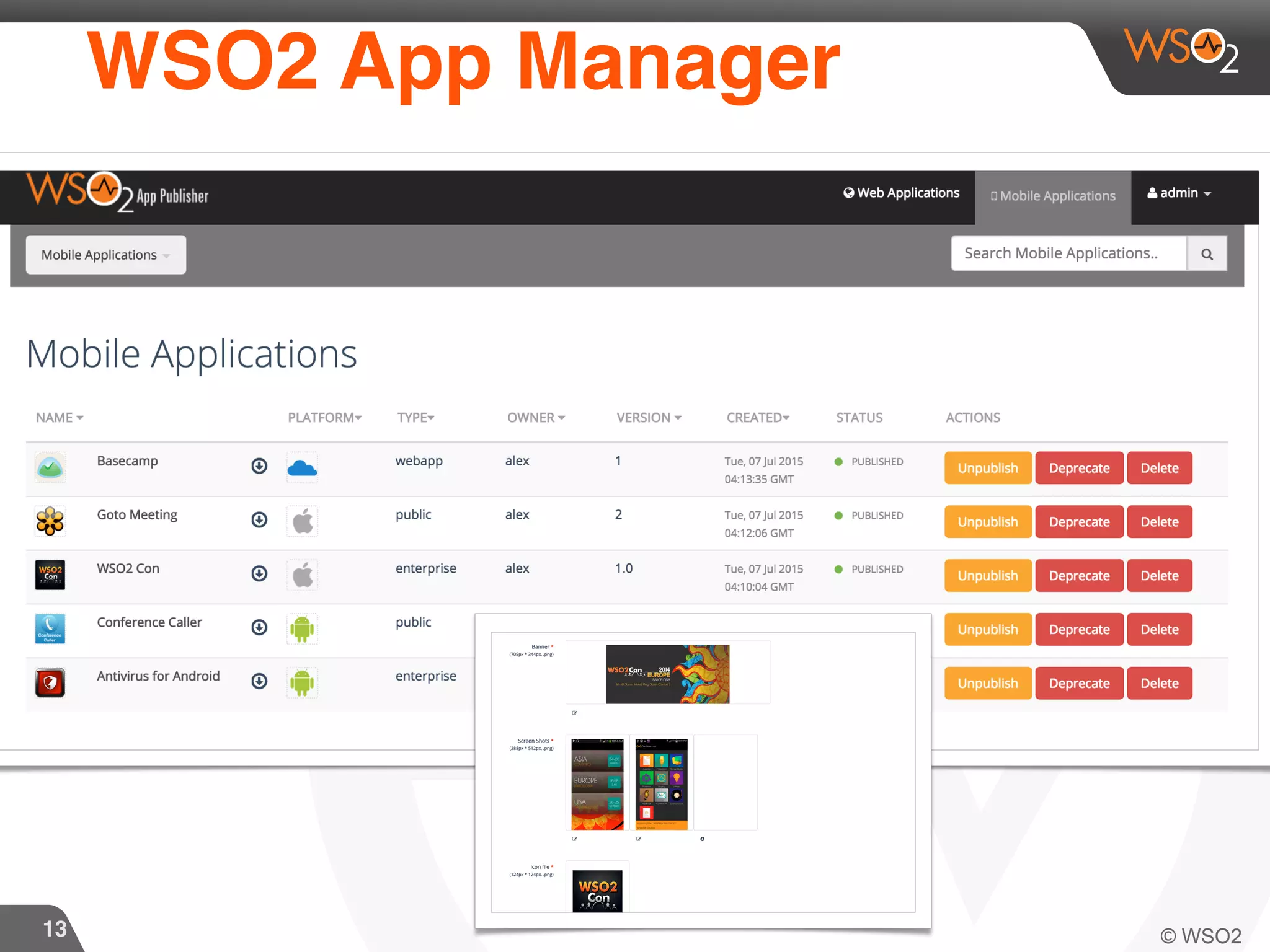Click the WSO2 Con app icon

pos(50,575)
